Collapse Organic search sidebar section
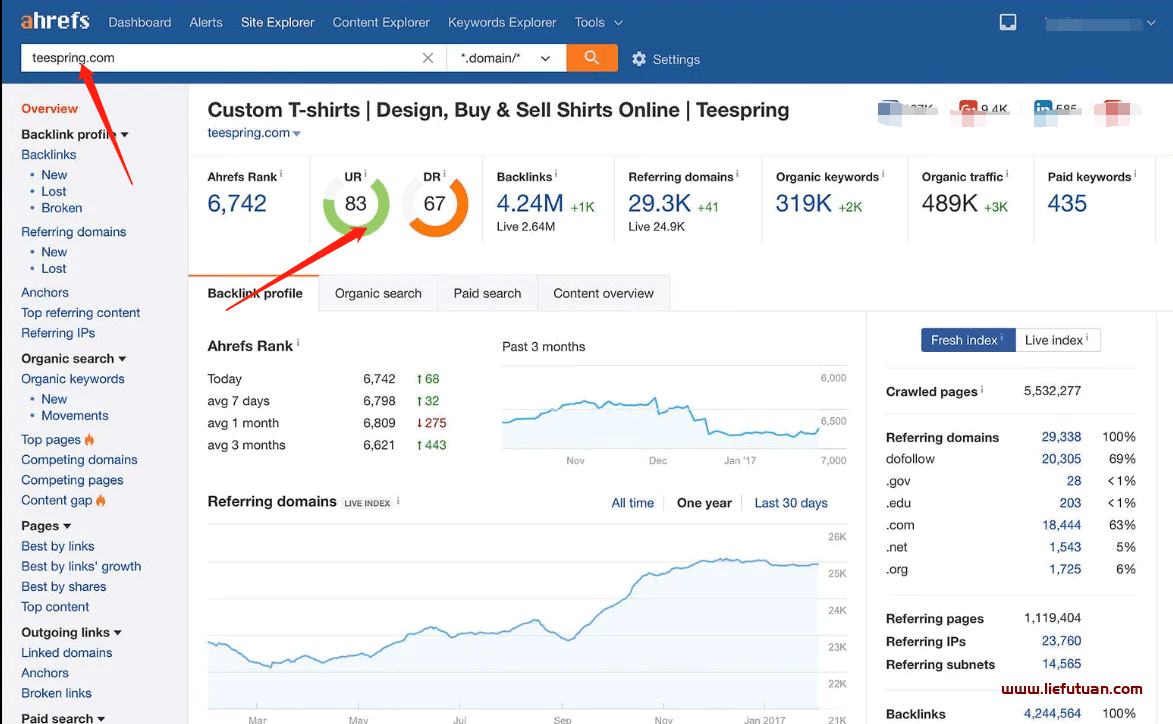 (122, 359)
